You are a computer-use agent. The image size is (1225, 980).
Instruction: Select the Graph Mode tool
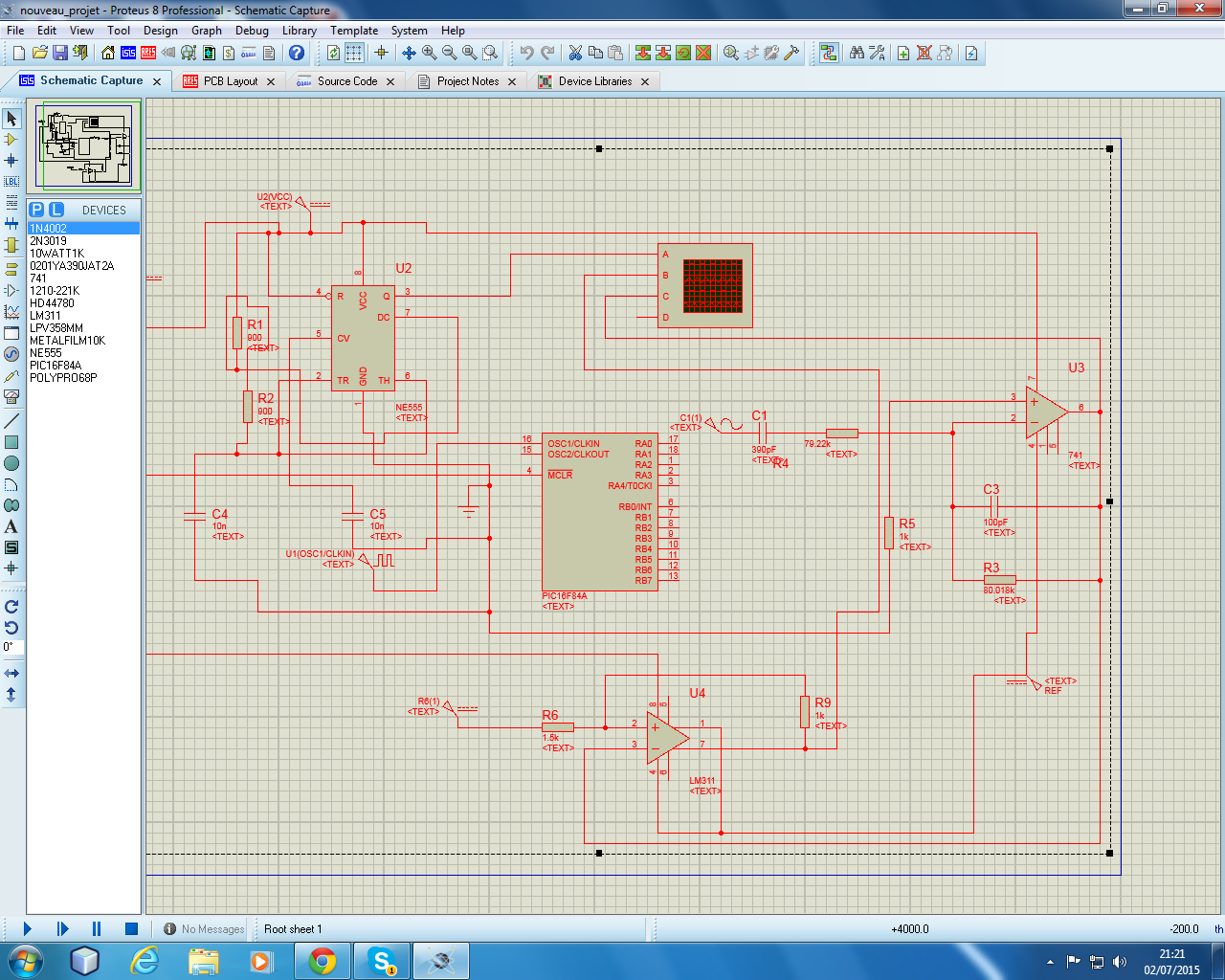(x=11, y=312)
